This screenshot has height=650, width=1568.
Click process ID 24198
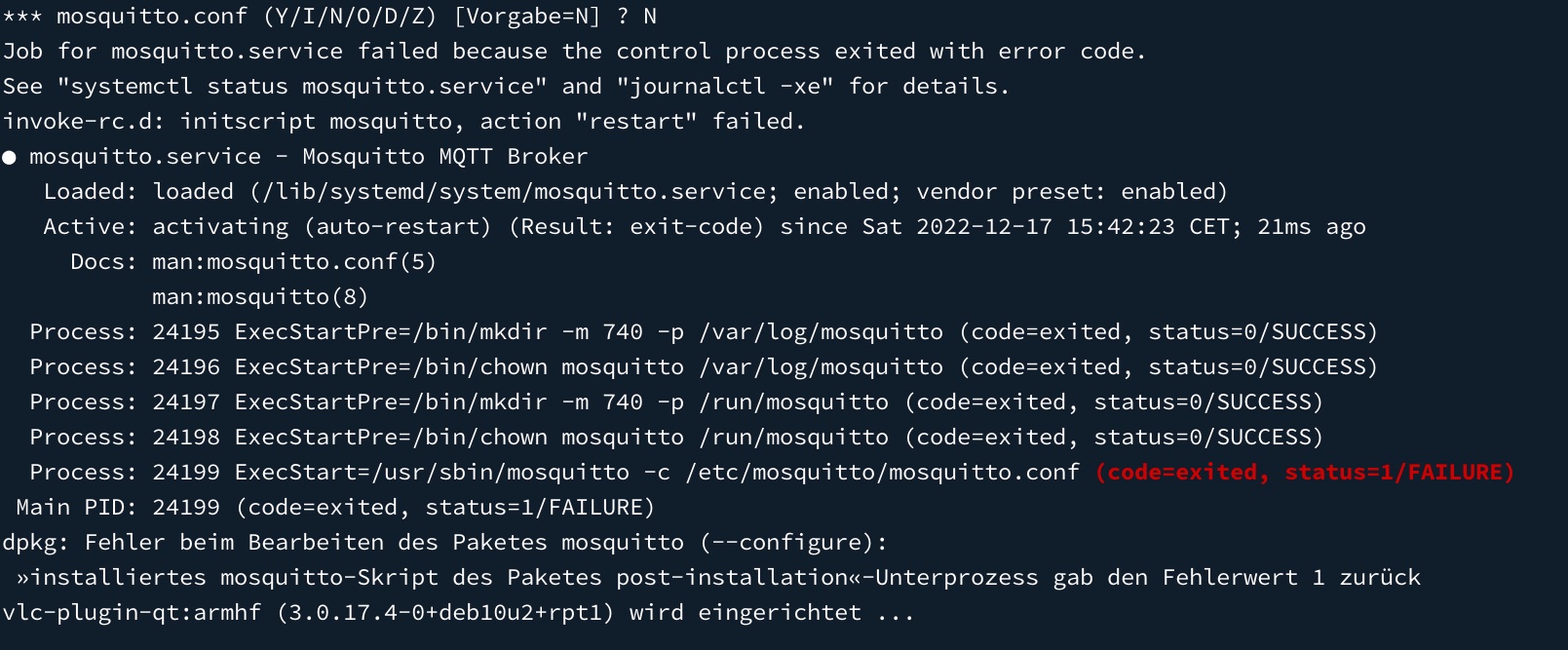[186, 438]
